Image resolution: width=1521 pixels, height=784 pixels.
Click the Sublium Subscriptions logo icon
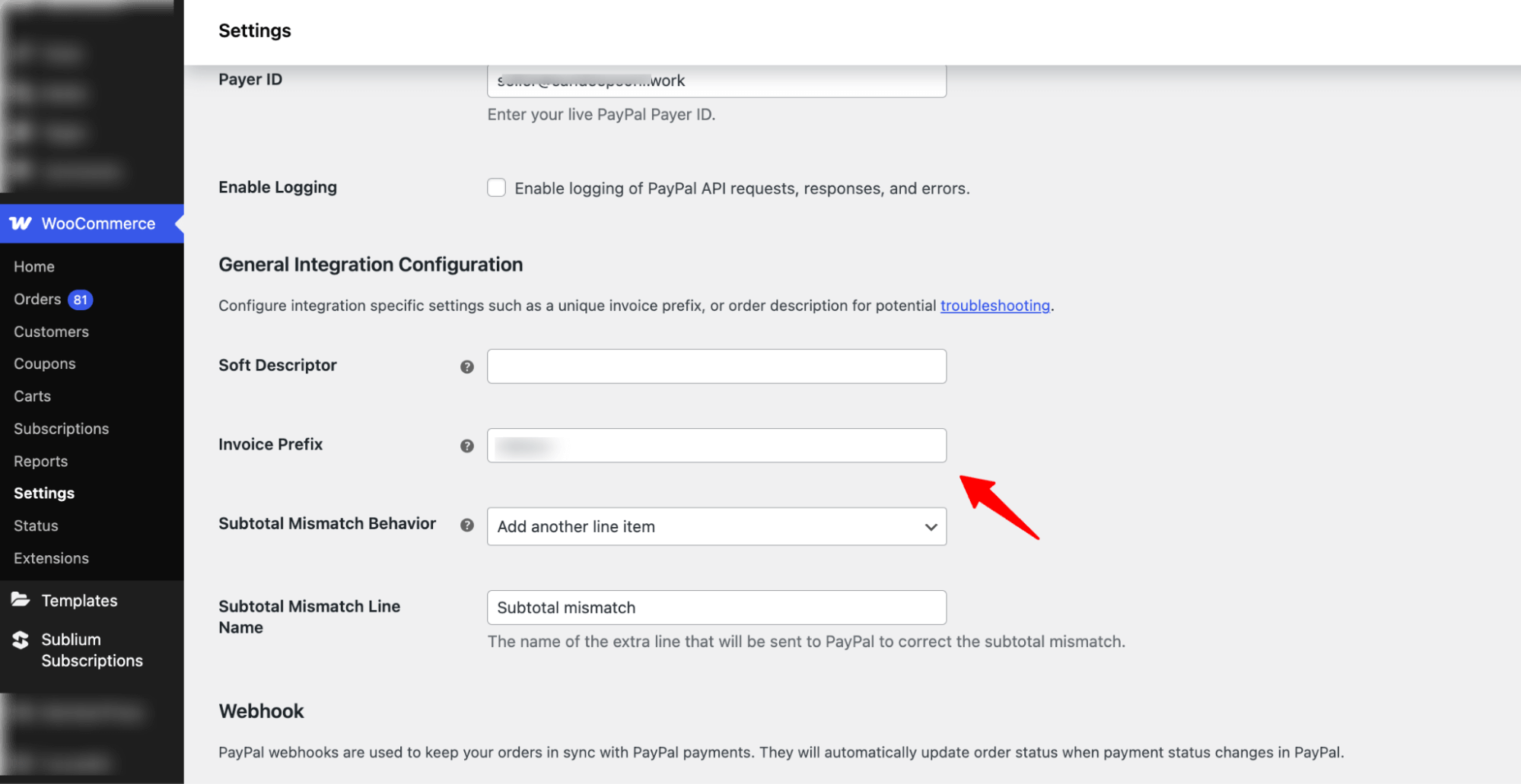tap(21, 640)
